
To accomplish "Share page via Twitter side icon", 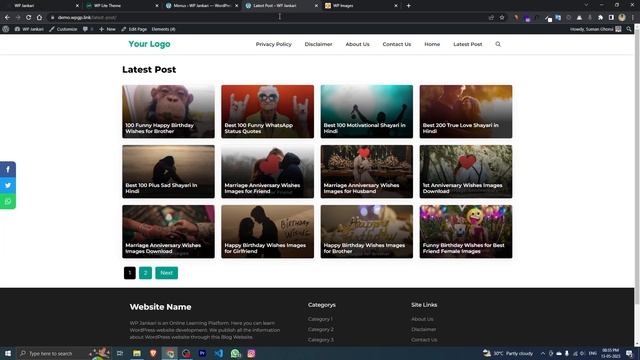I will pos(8,185).
